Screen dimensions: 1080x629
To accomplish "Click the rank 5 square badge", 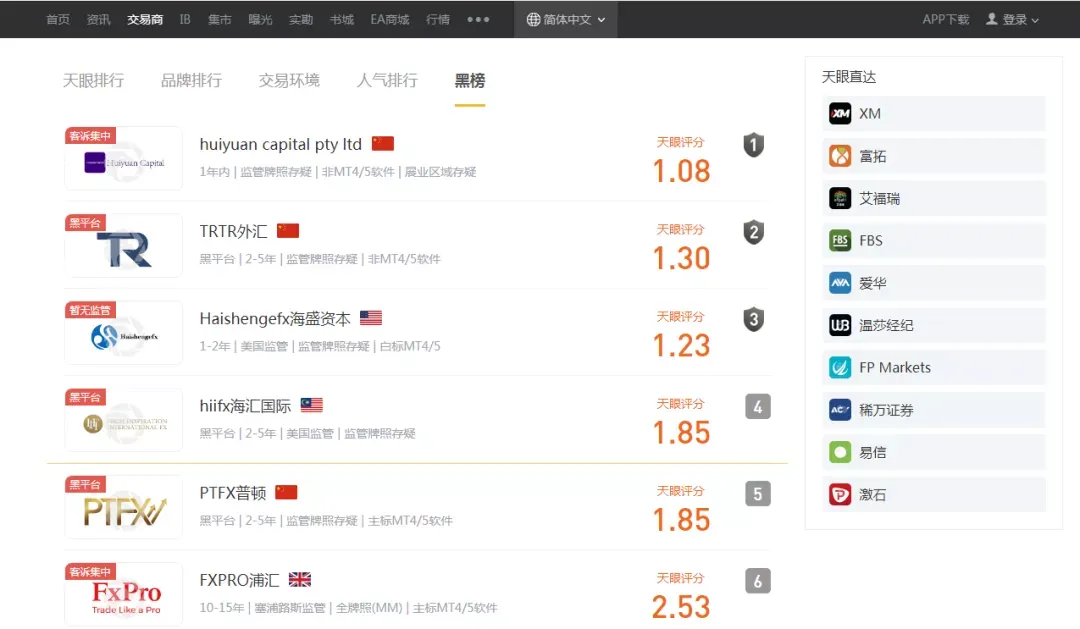I will (x=758, y=494).
